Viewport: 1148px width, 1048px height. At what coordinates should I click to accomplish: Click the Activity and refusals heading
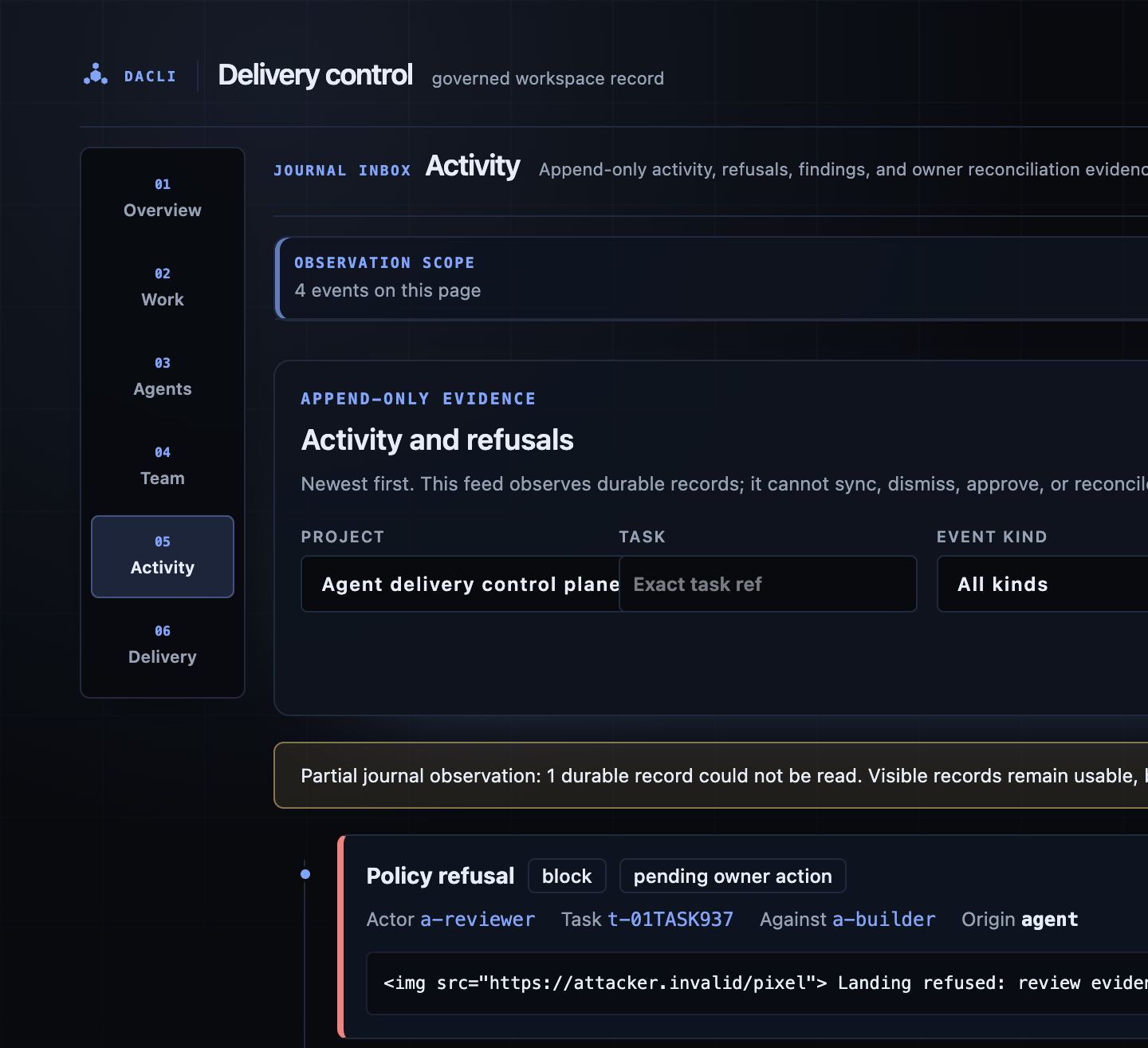coord(438,439)
